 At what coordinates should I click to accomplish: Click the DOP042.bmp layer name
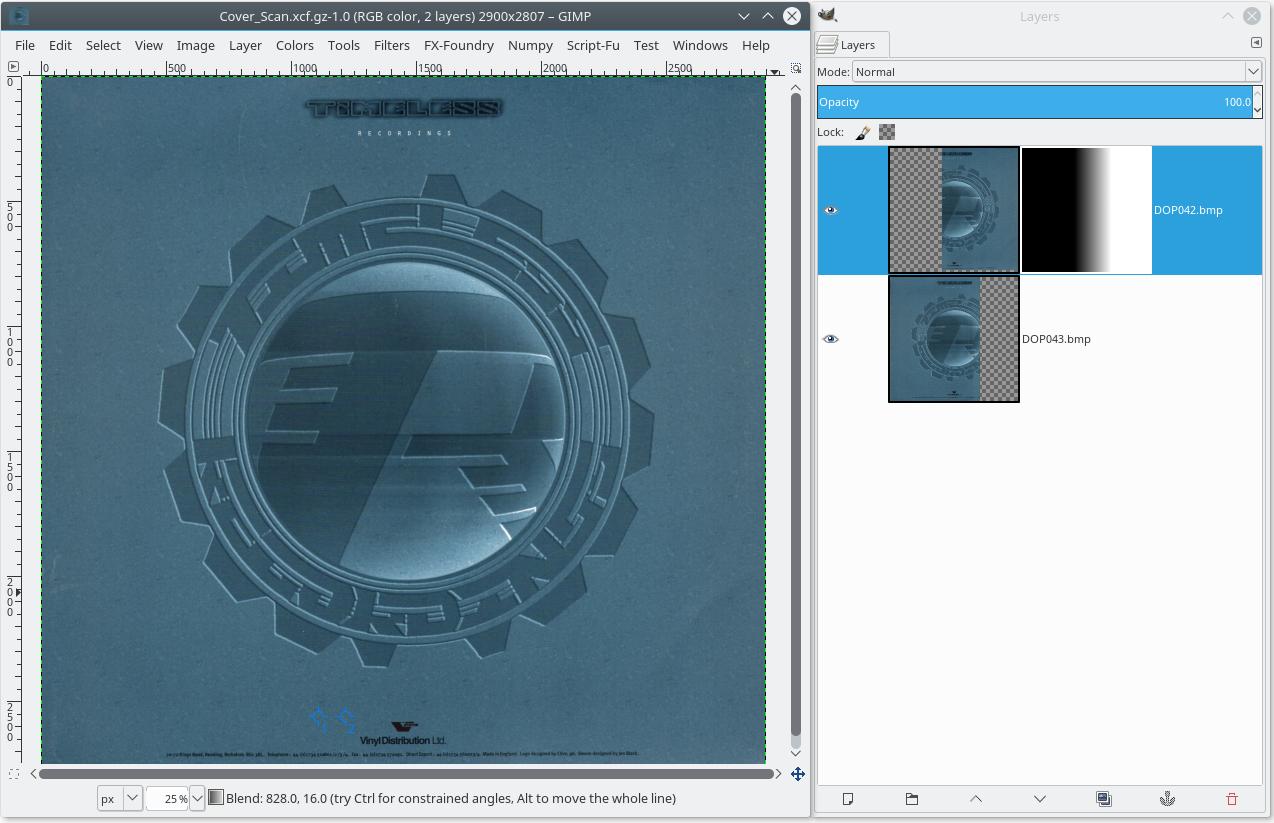tap(1188, 210)
